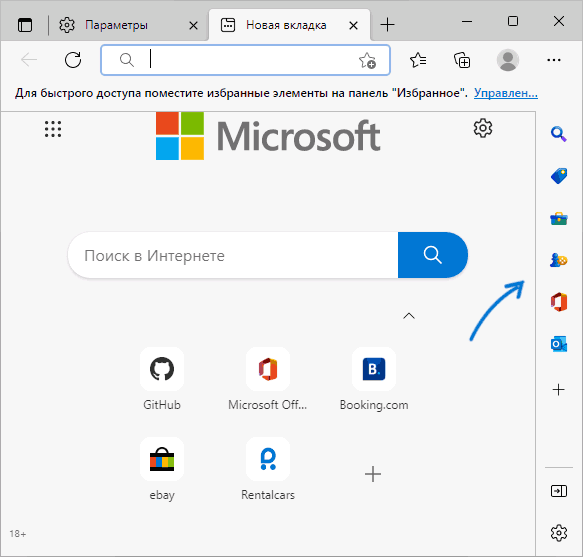
Task: Open Outlook in the sidebar
Action: tap(559, 344)
